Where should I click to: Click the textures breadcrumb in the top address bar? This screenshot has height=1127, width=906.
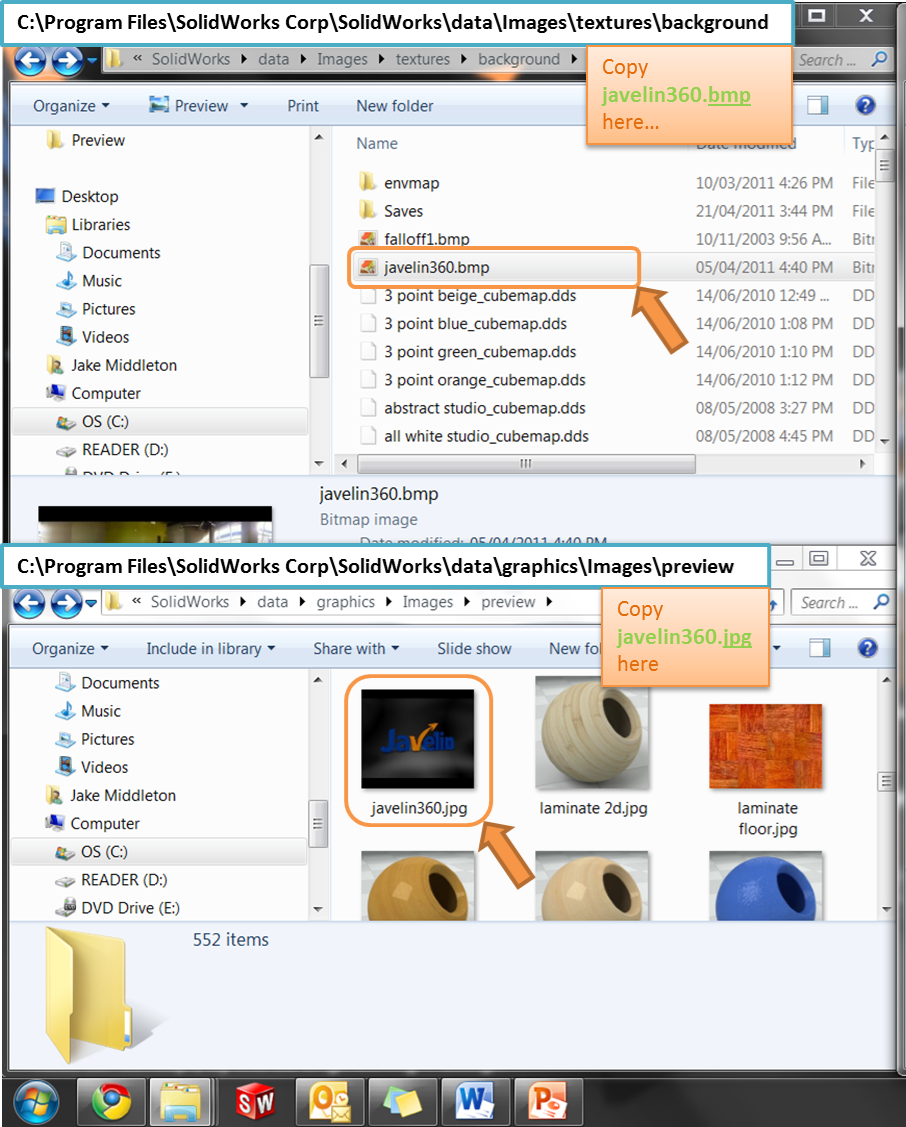click(422, 59)
